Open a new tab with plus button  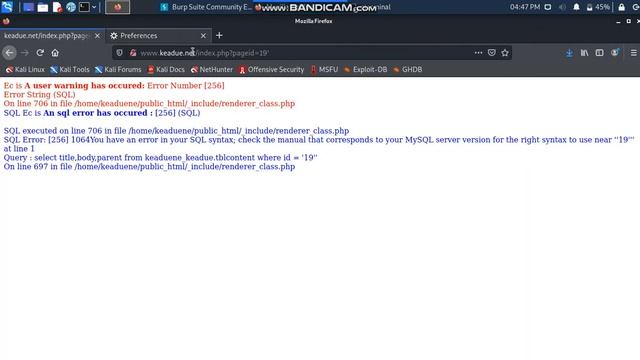[219, 36]
